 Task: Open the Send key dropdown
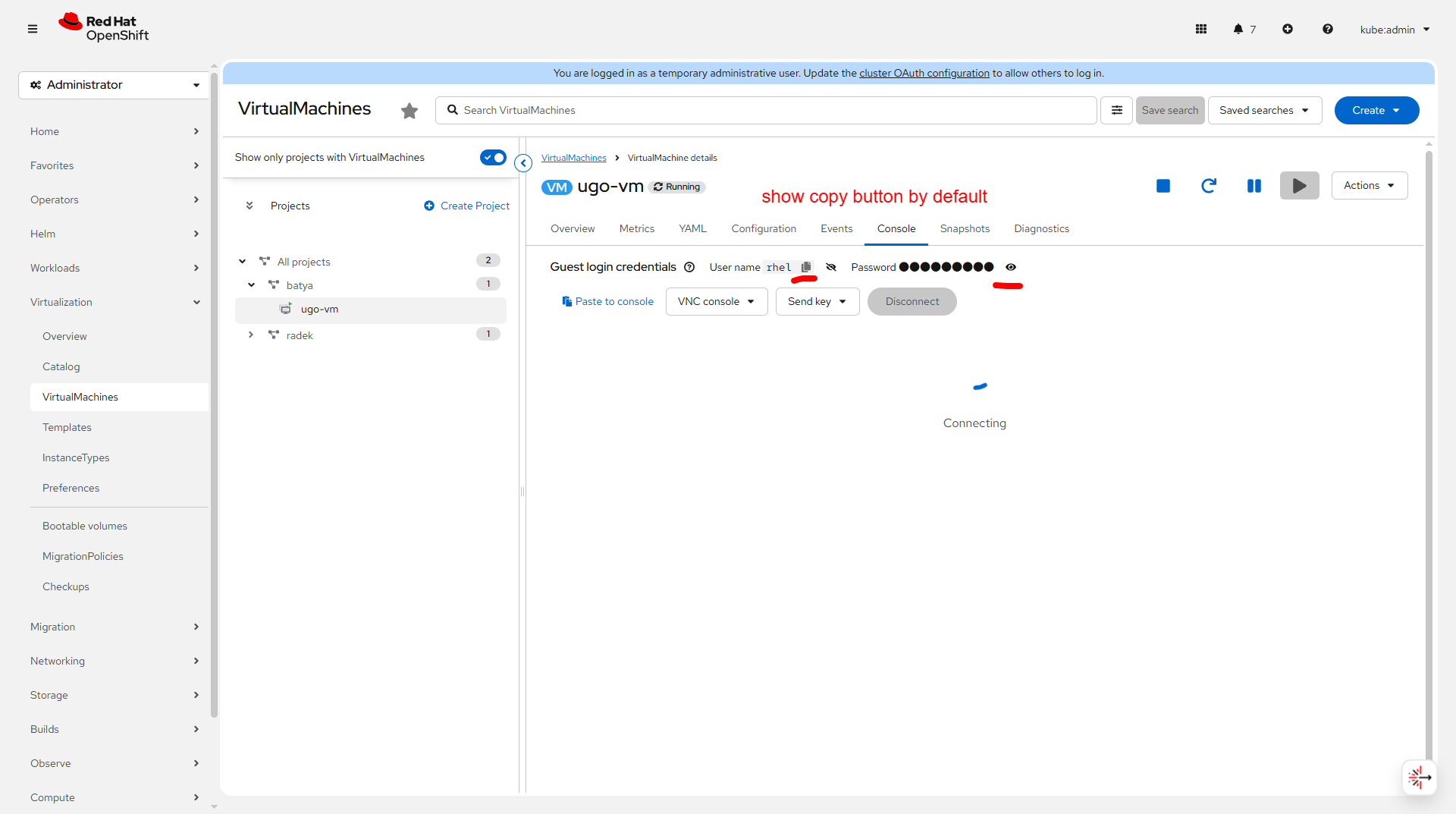pyautogui.click(x=817, y=301)
